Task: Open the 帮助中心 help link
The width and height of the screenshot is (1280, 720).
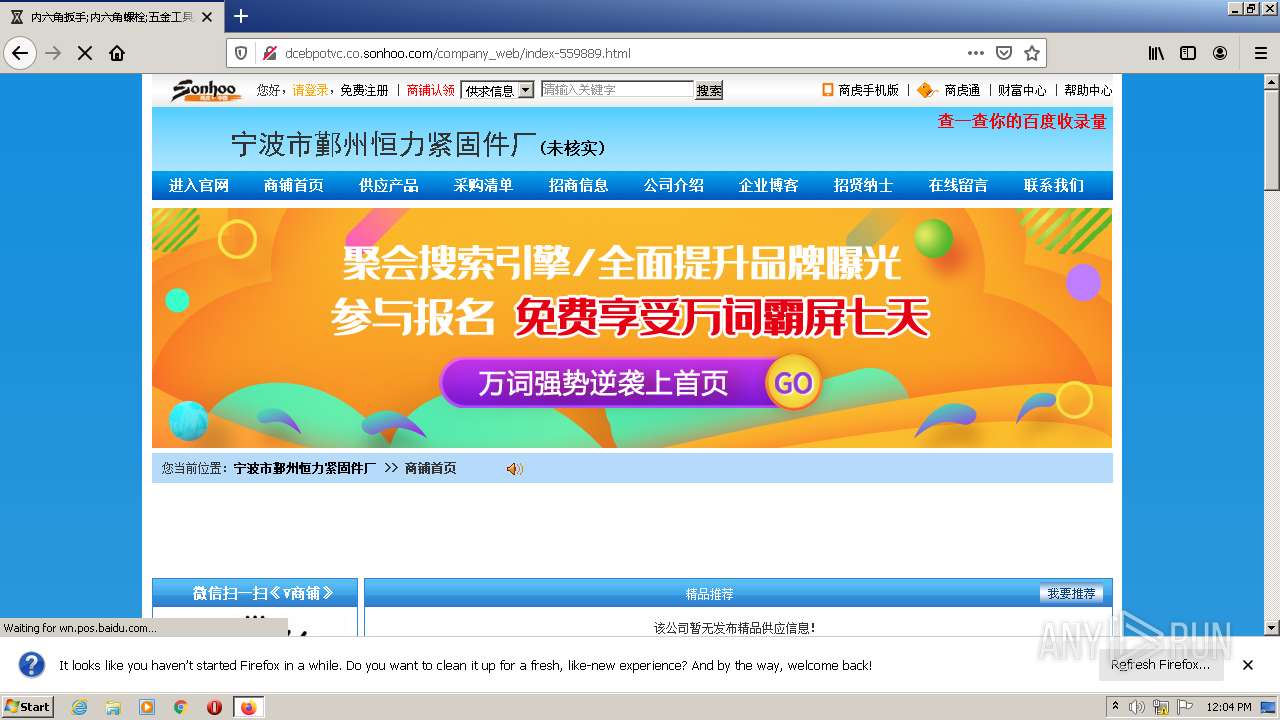Action: (1088, 90)
